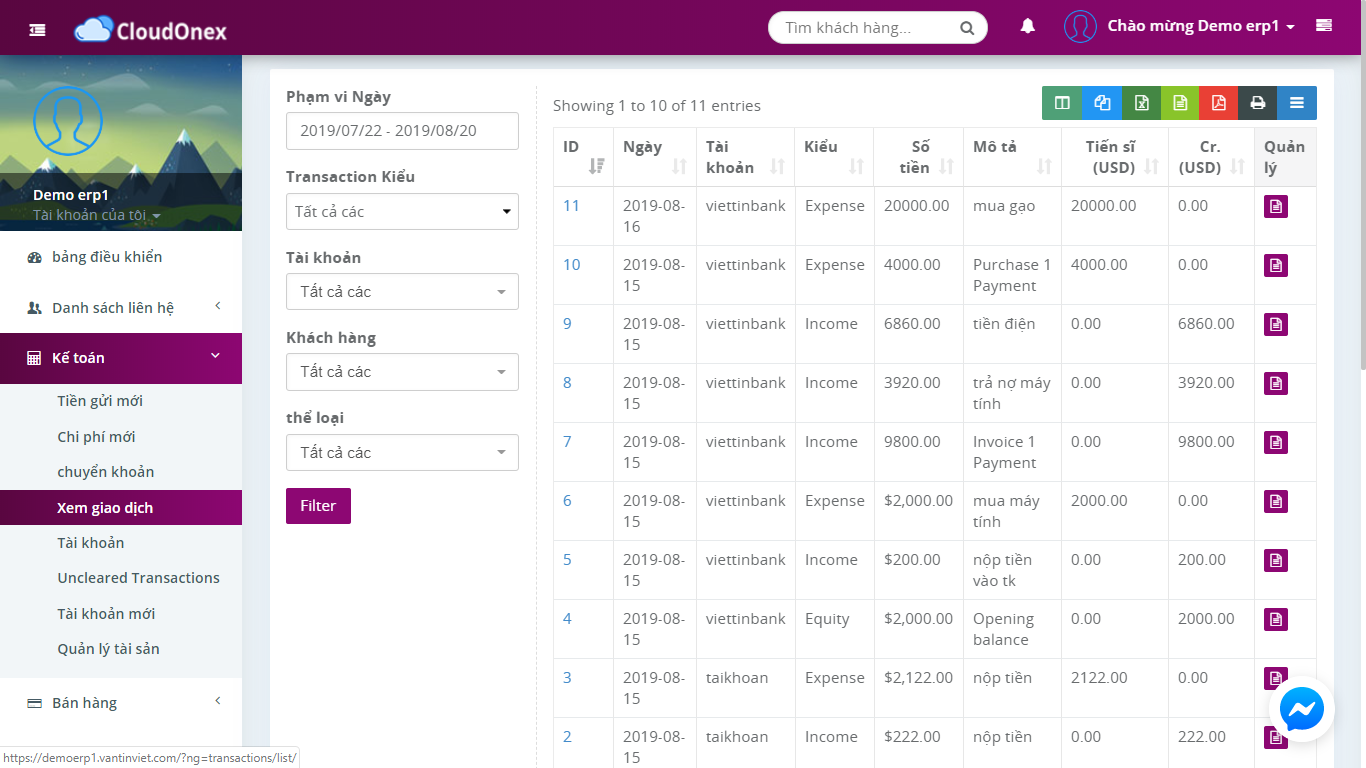Open the Tài khoản của tôi dropdown
The image size is (1366, 768).
[97, 215]
